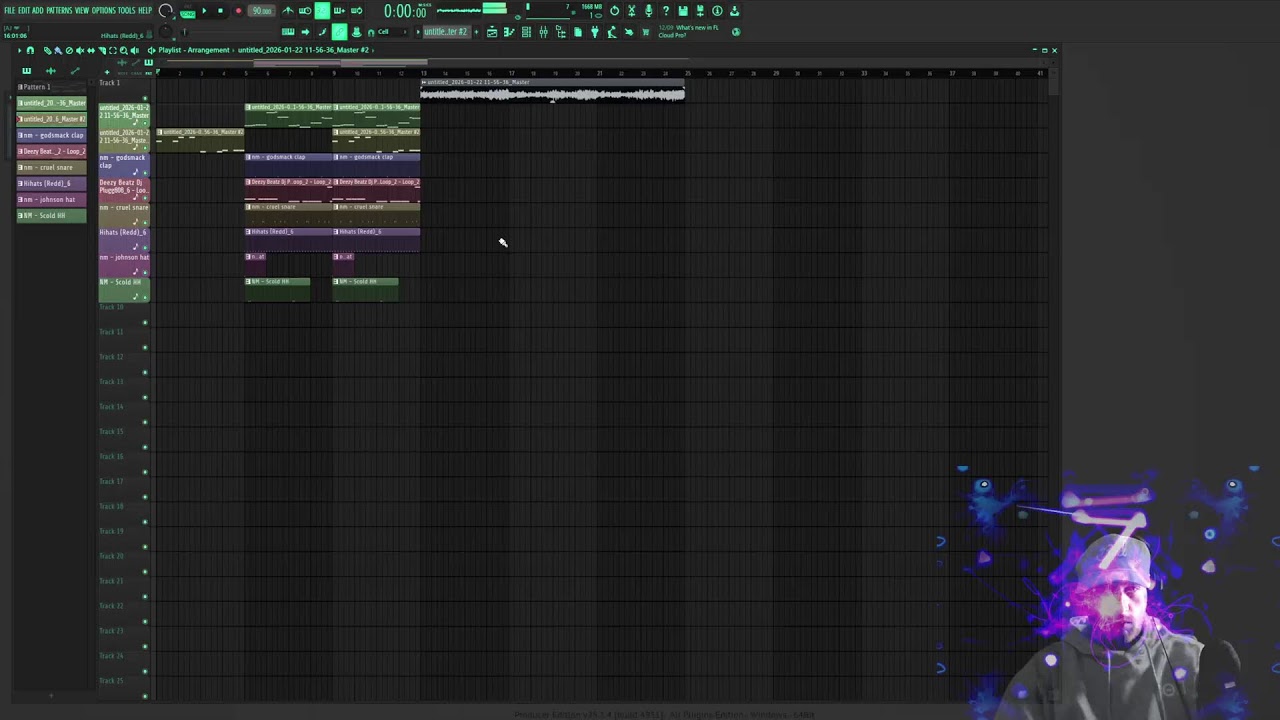Open the shopping cart content library
This screenshot has width=1280, height=720.
[645, 32]
